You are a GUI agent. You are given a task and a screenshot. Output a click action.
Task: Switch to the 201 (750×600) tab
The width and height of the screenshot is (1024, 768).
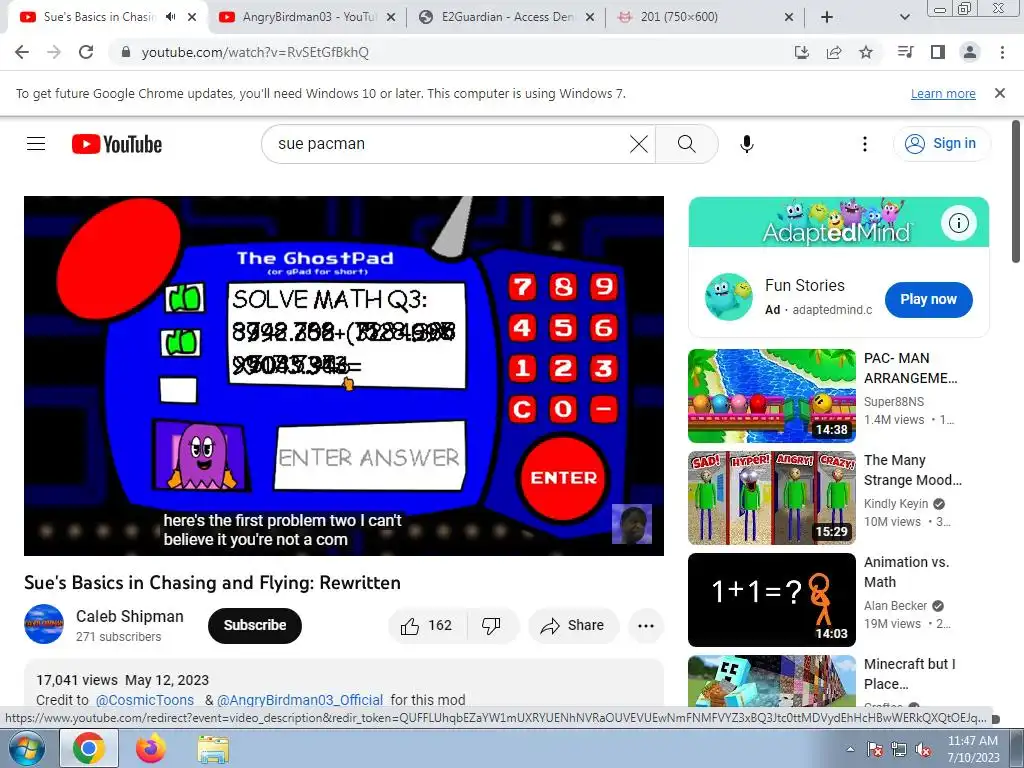[705, 17]
